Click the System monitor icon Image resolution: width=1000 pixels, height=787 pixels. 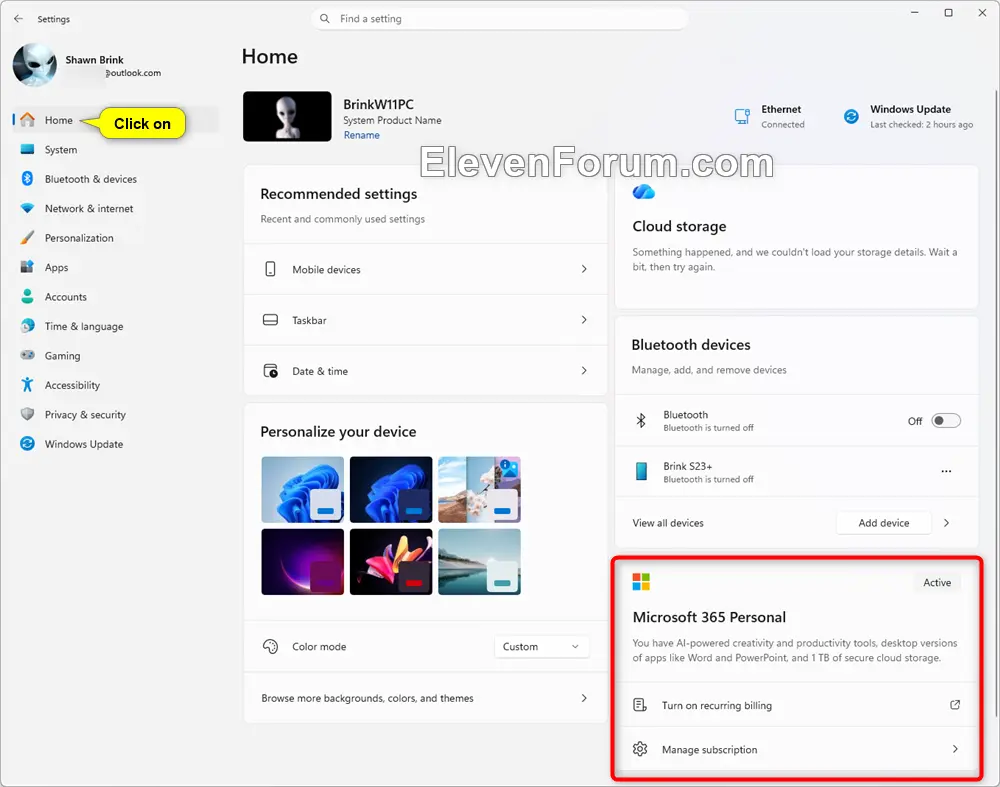coord(27,149)
